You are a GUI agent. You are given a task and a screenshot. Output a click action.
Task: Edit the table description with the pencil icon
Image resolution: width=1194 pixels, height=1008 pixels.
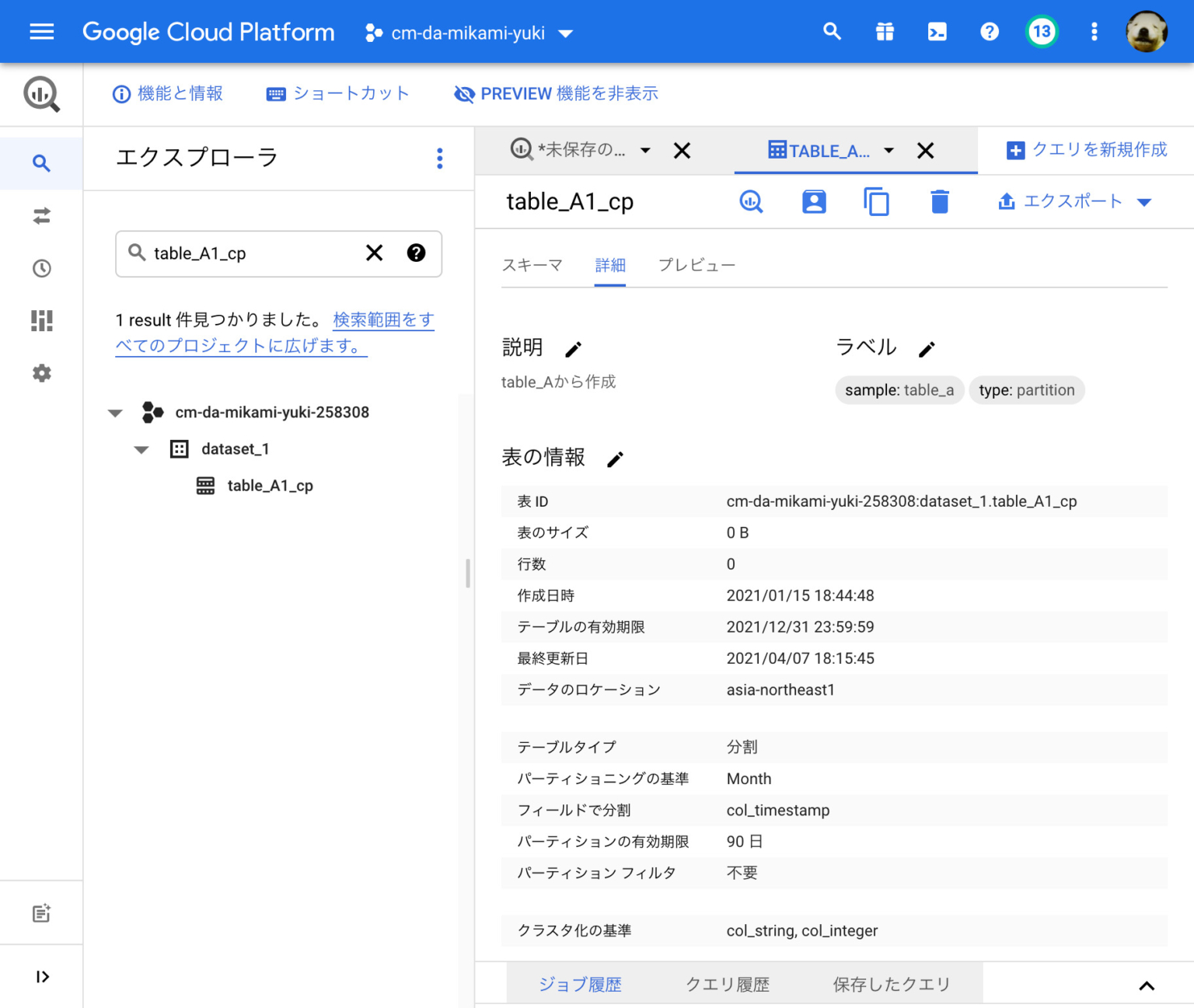[573, 349]
